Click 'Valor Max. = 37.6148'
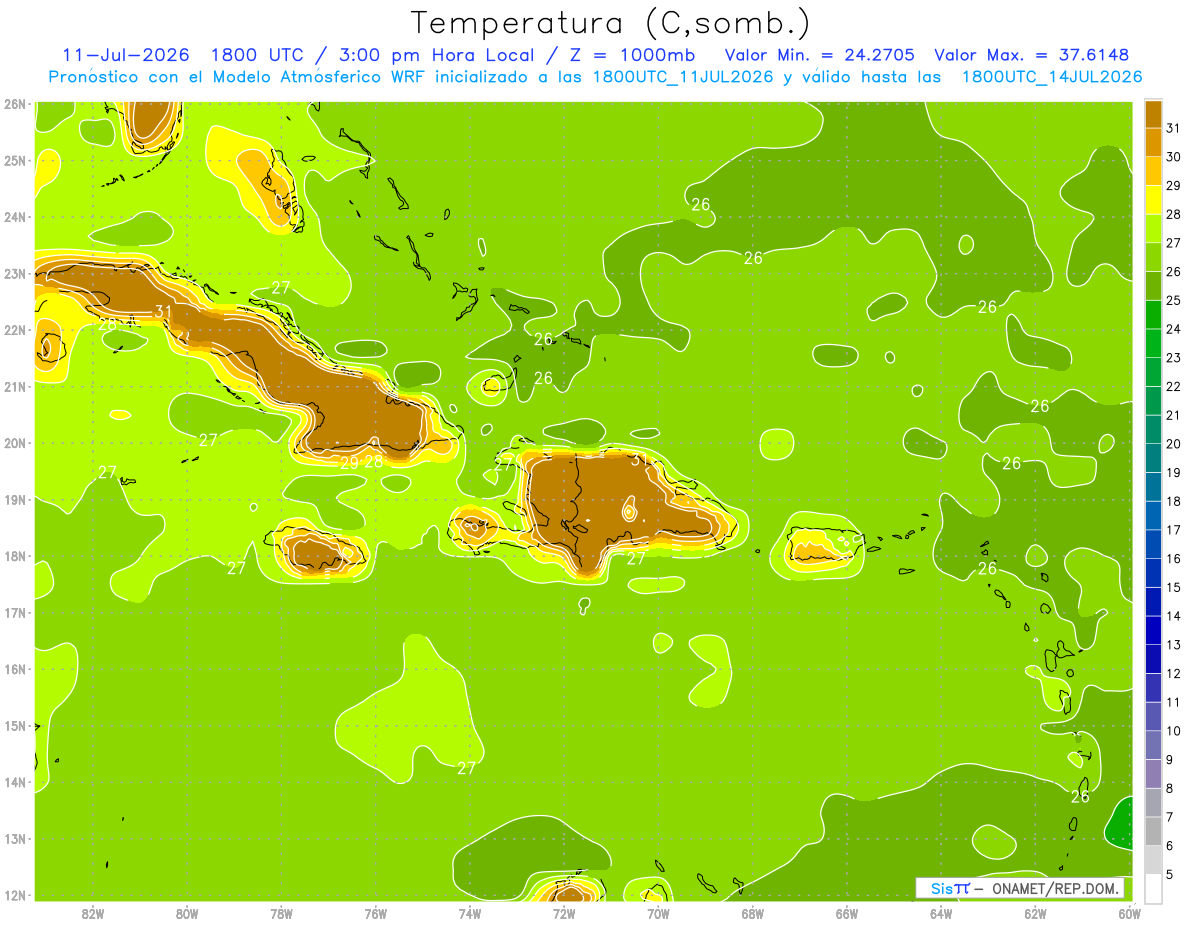The width and height of the screenshot is (1200, 927). point(1032,55)
